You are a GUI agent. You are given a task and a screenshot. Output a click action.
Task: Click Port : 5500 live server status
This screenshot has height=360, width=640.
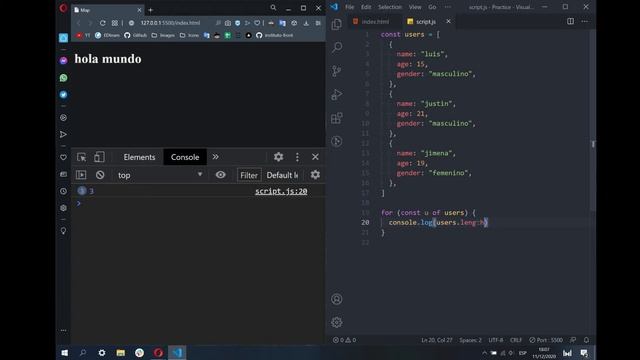pyautogui.click(x=546, y=340)
